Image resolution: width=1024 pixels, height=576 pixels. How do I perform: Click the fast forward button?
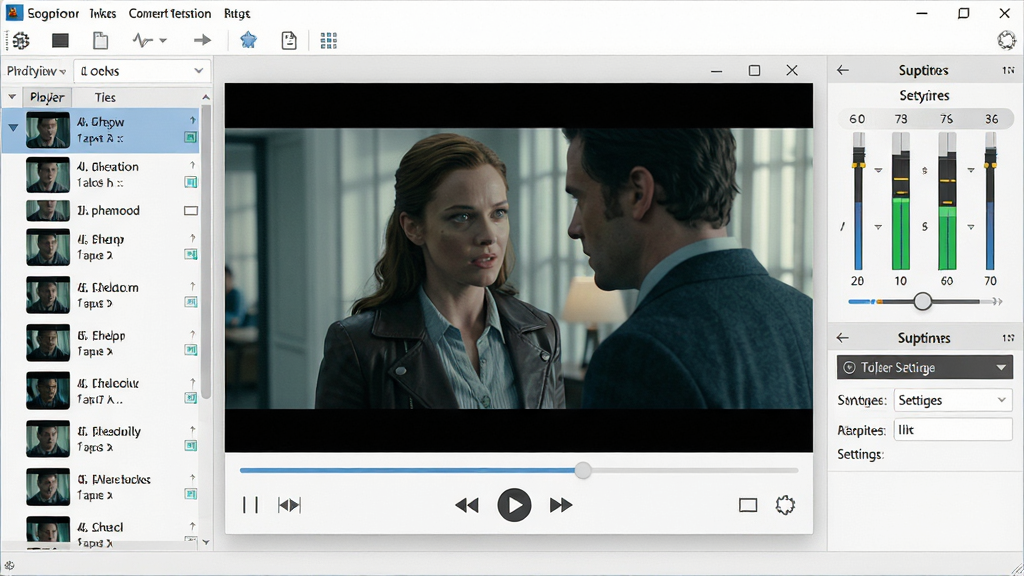(x=561, y=505)
